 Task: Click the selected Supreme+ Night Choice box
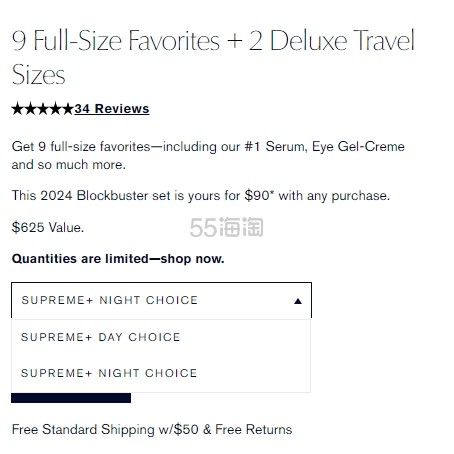(x=161, y=300)
